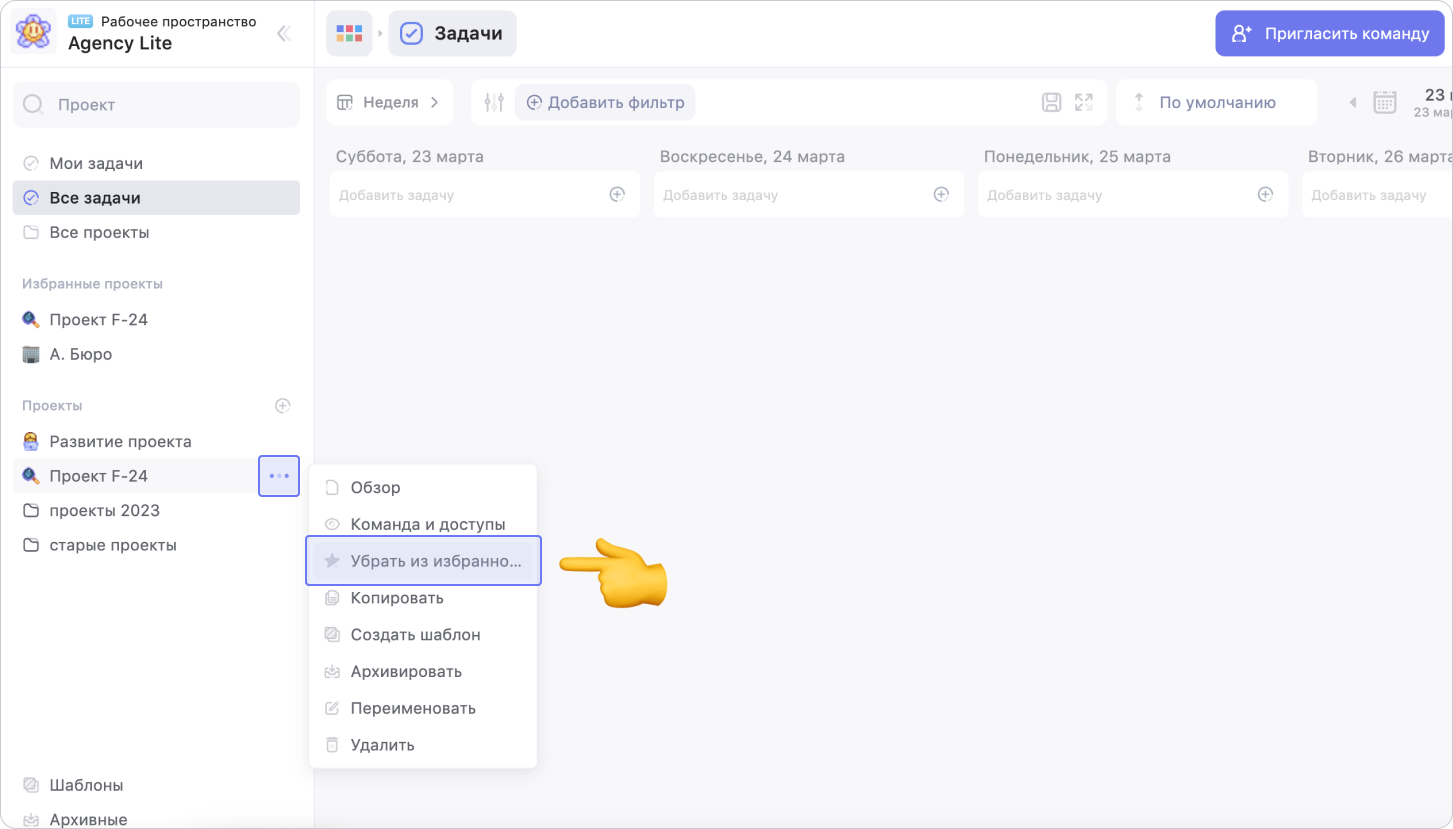Open Неделя view dropdown
The height and width of the screenshot is (829, 1453).
point(389,102)
